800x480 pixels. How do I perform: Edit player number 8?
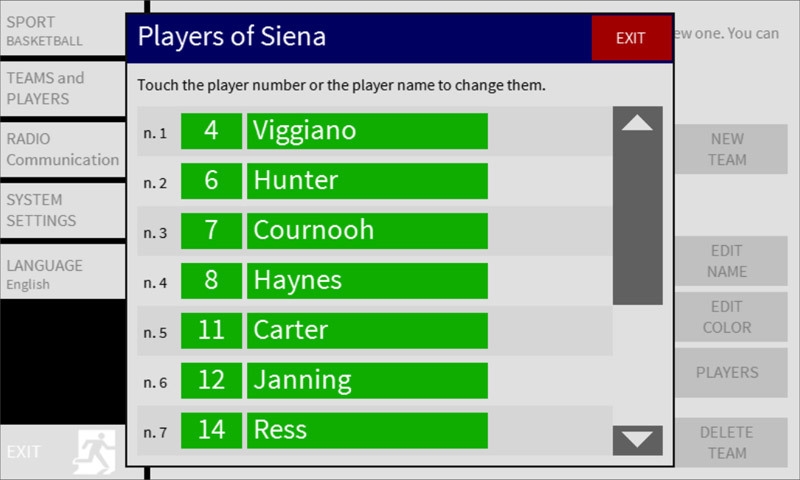(x=211, y=281)
